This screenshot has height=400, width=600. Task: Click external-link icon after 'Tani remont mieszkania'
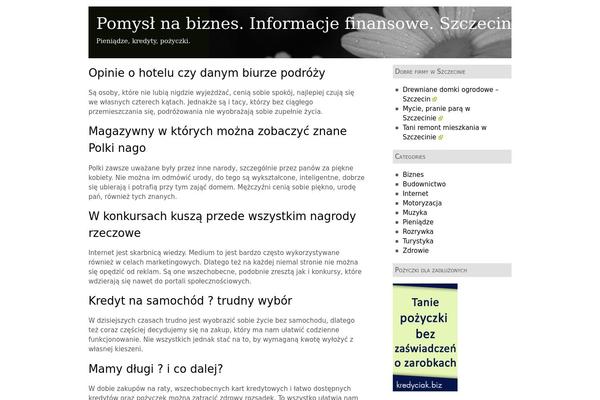[440, 137]
